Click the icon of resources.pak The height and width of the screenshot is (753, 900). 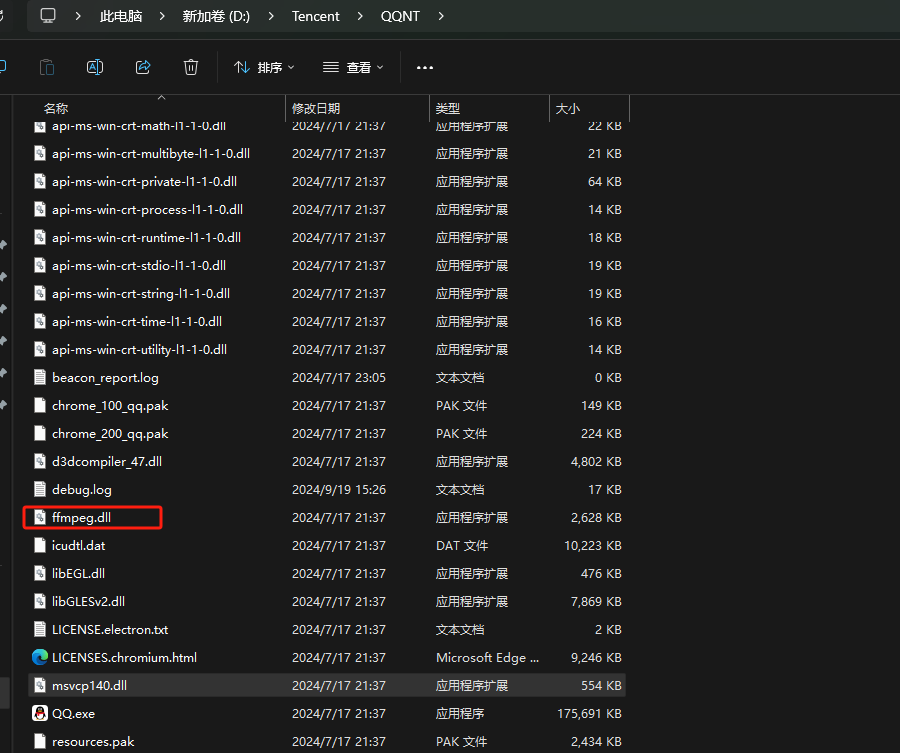point(40,742)
